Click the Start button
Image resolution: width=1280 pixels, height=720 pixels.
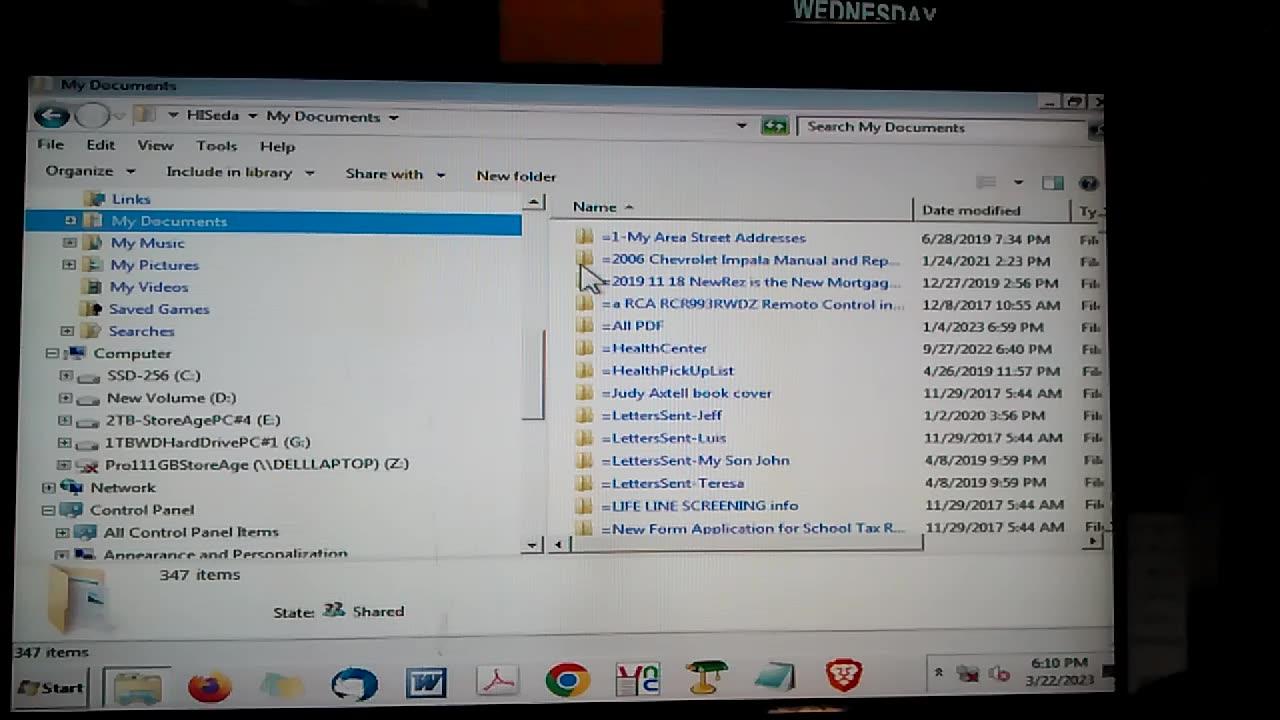(48, 687)
